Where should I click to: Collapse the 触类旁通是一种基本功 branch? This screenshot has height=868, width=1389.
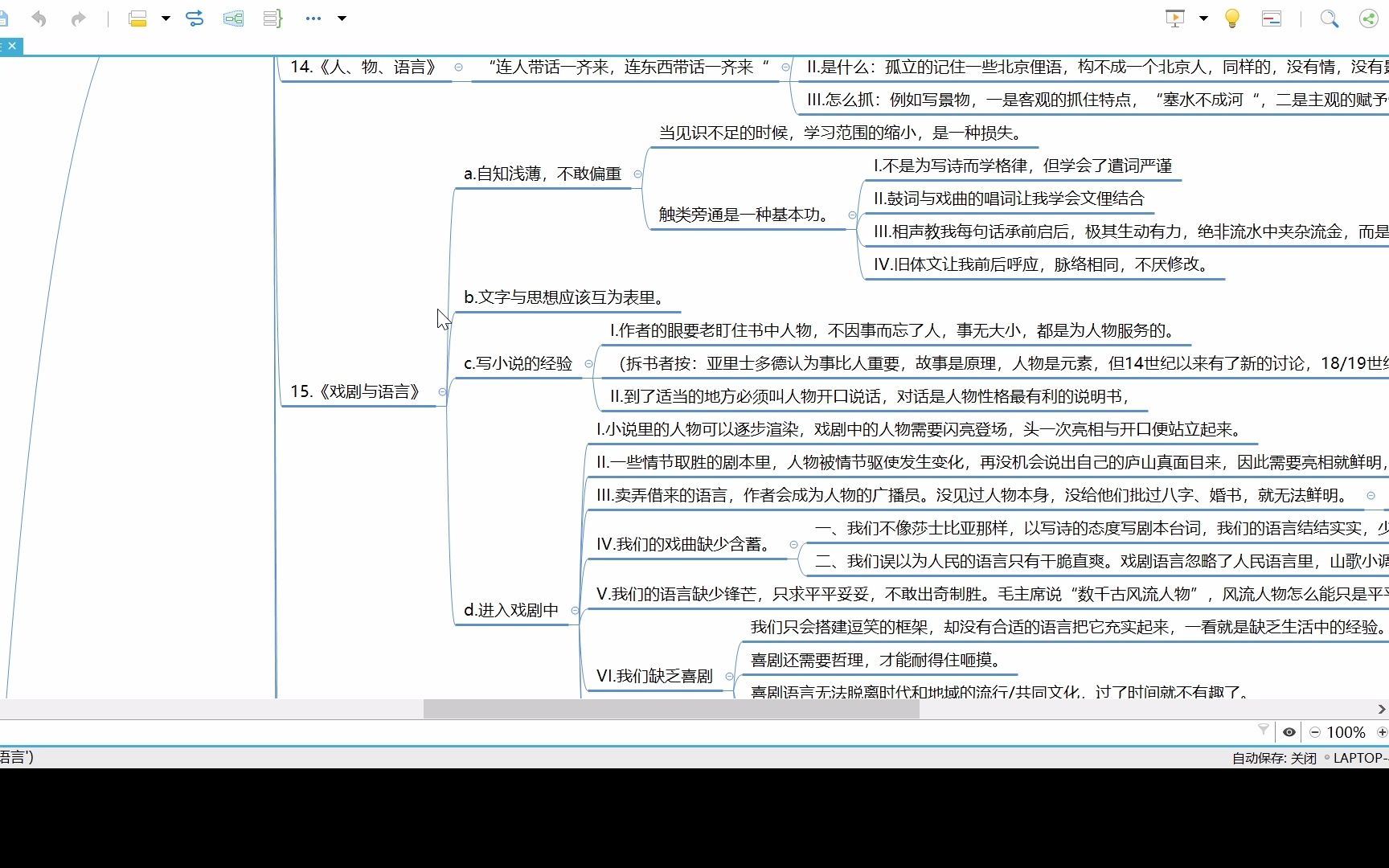click(852, 215)
